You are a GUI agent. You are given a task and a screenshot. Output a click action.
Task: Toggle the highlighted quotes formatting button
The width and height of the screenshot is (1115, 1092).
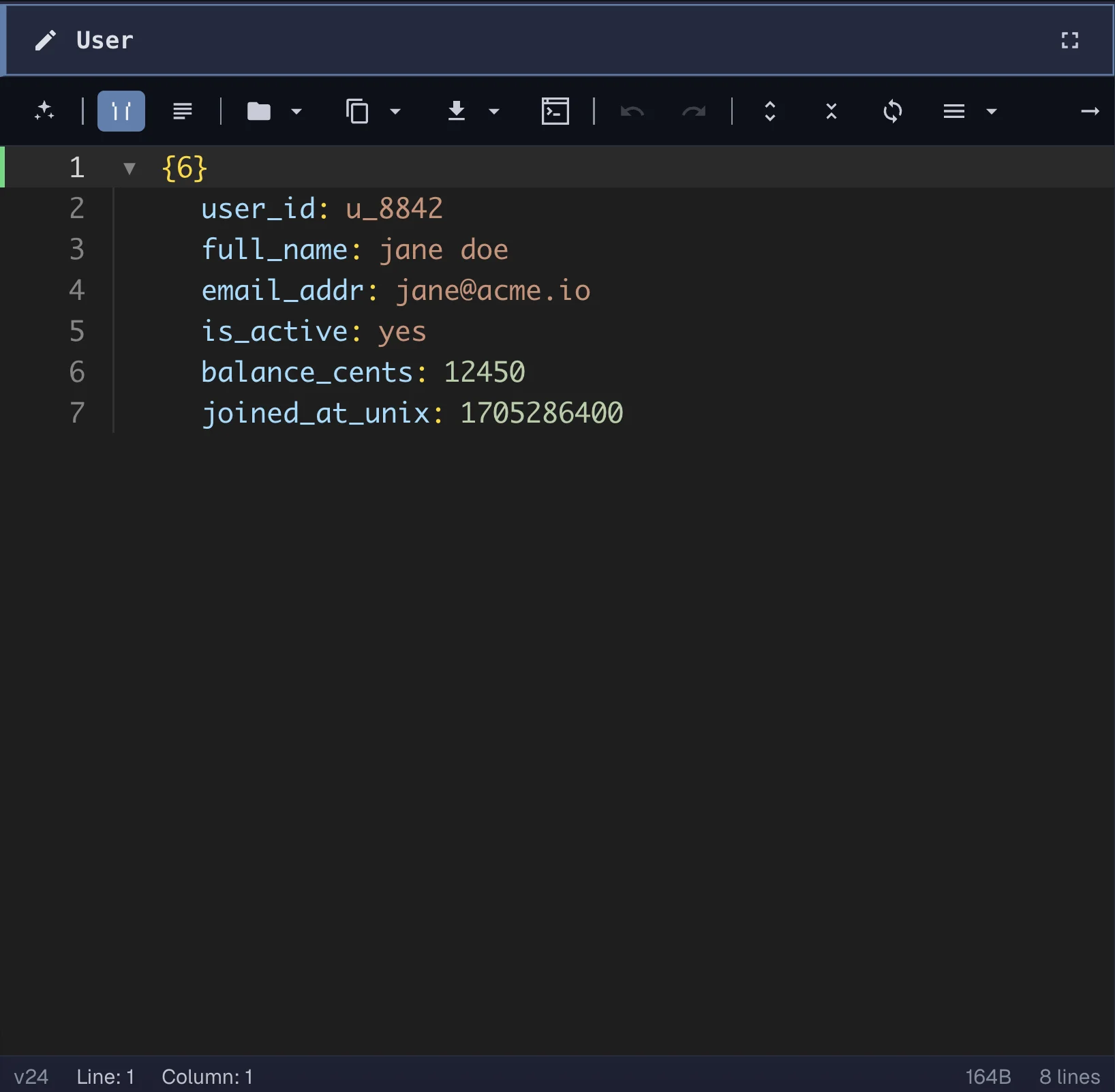(121, 111)
